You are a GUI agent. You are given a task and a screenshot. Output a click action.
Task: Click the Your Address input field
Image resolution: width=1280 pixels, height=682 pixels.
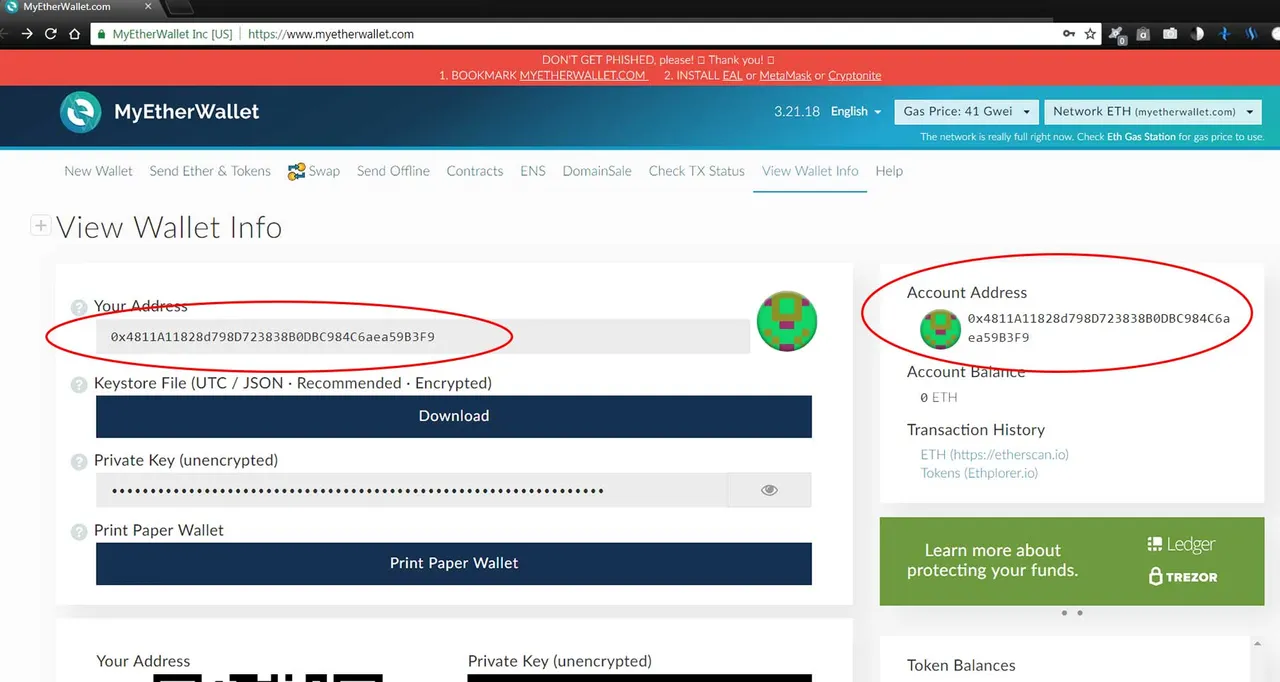423,337
